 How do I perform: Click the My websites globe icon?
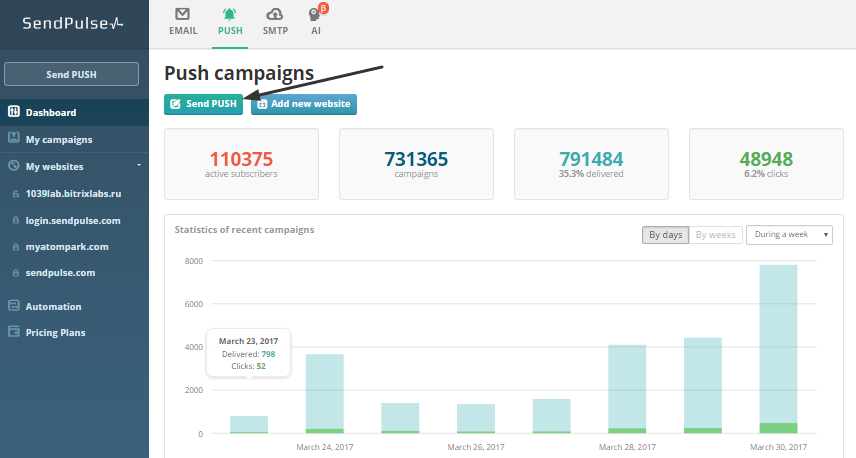(x=14, y=165)
